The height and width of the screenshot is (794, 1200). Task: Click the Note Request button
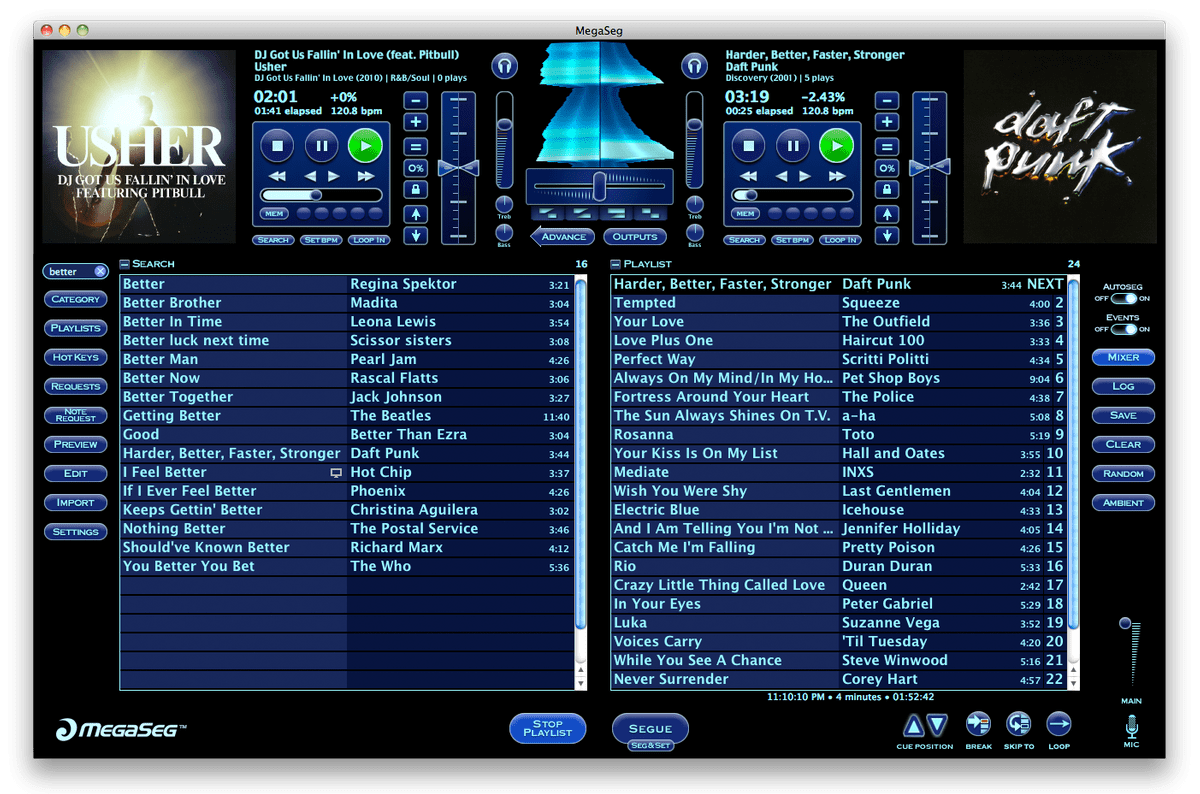pos(76,415)
